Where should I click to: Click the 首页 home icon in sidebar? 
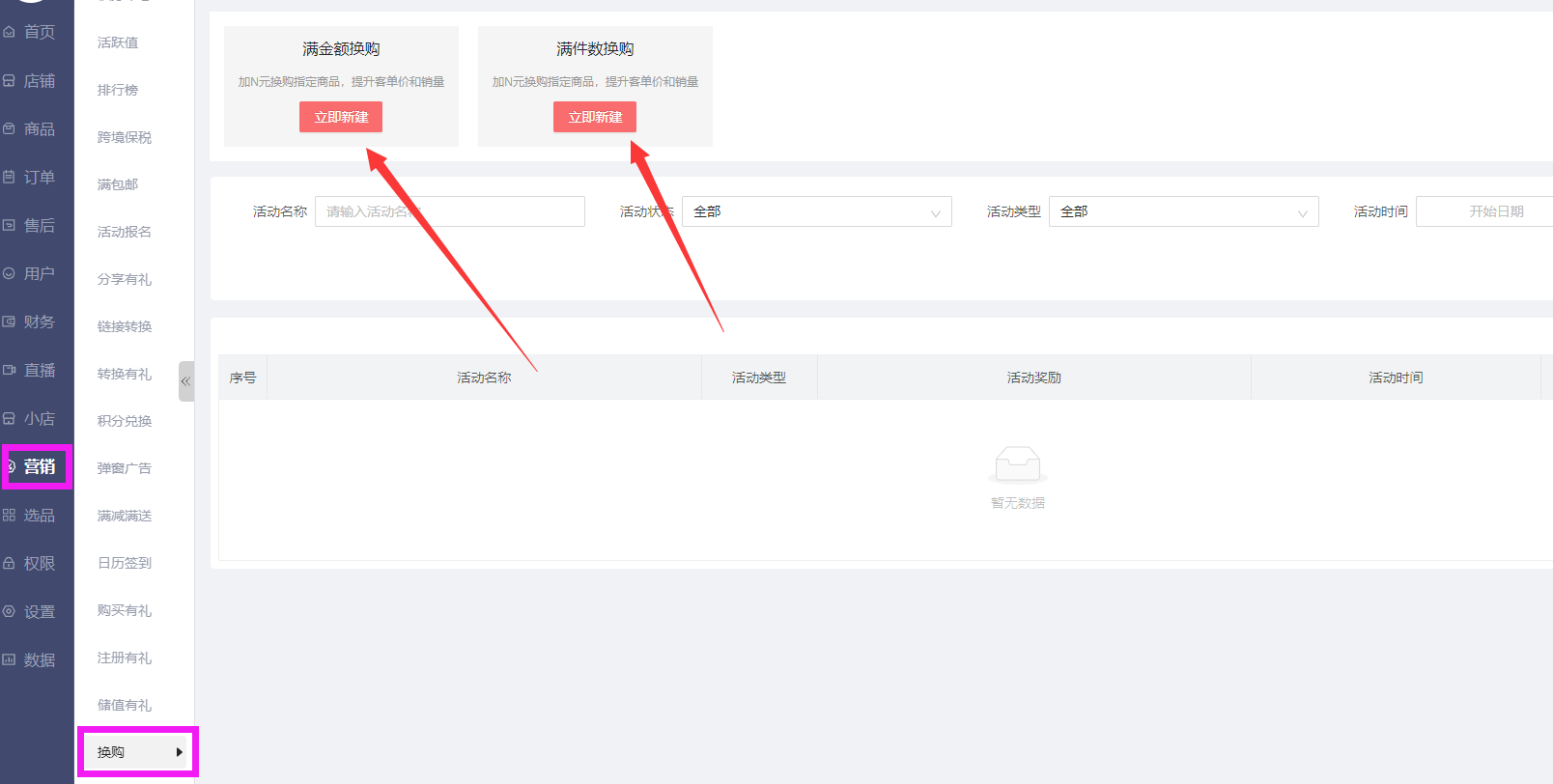[x=10, y=32]
